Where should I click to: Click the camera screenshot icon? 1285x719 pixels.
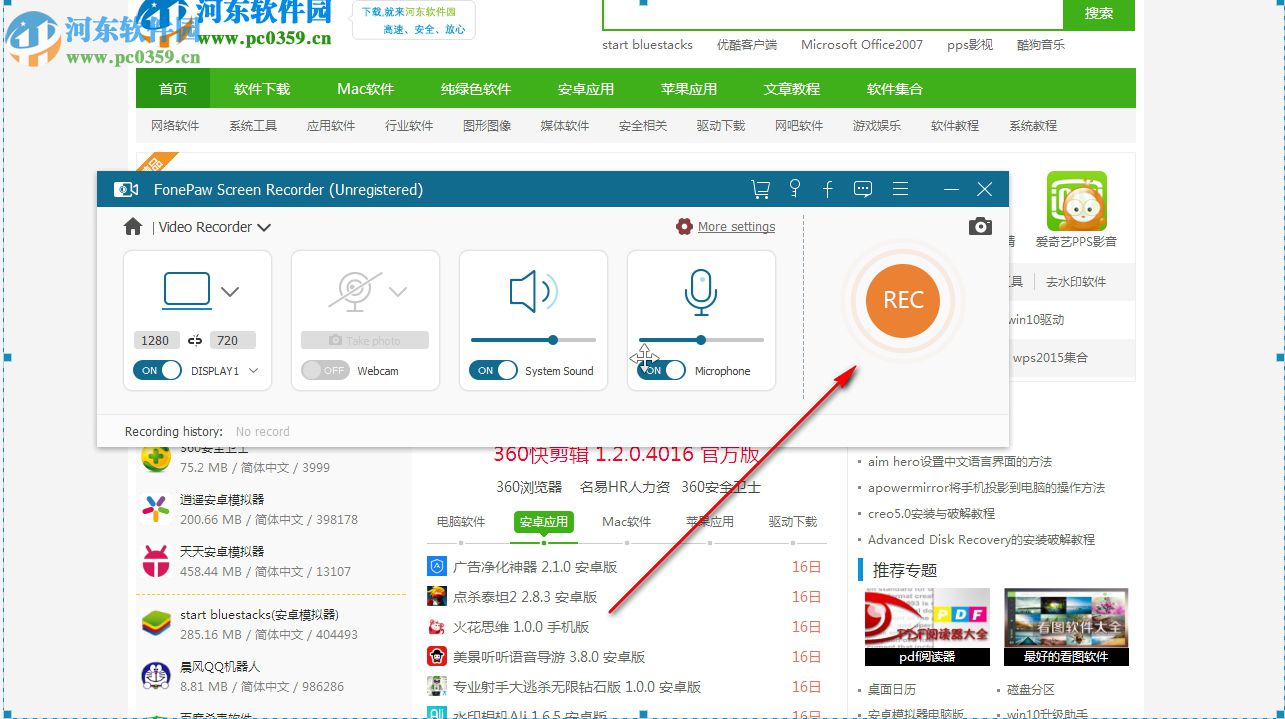pyautogui.click(x=980, y=227)
